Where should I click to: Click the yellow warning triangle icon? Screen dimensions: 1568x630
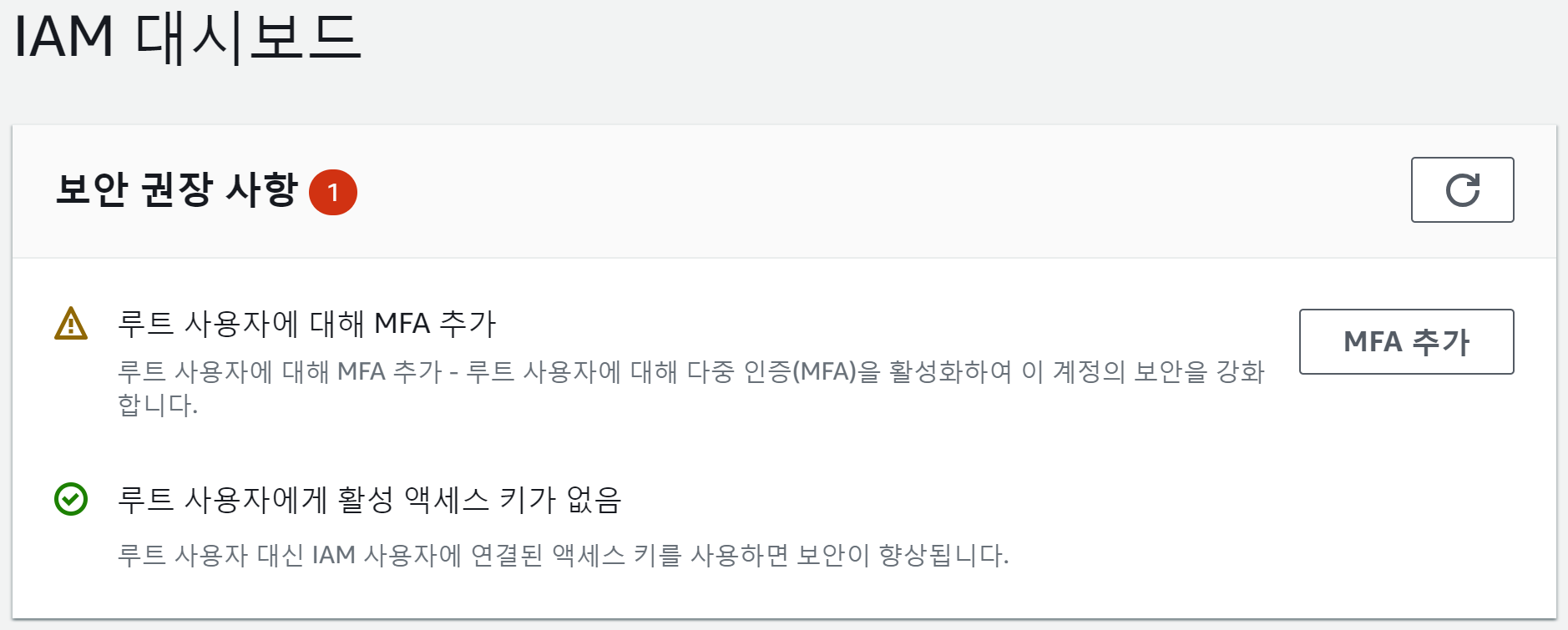point(71,324)
